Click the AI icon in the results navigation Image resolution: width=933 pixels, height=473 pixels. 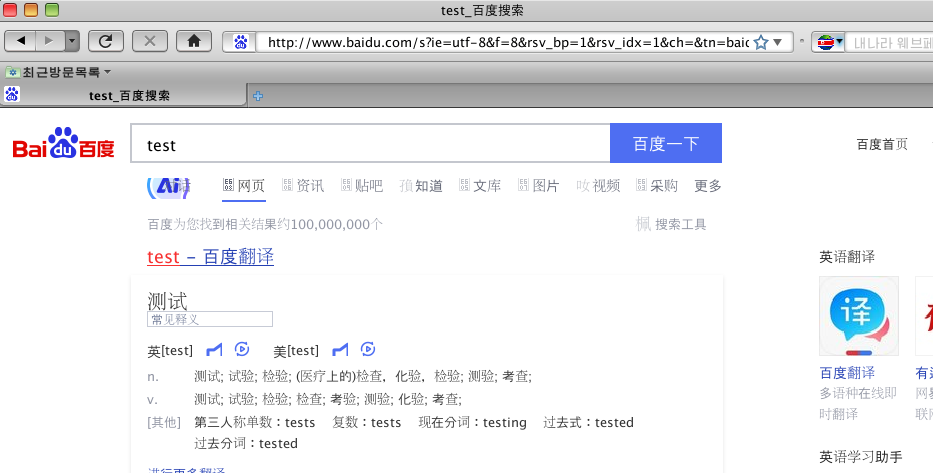169,186
